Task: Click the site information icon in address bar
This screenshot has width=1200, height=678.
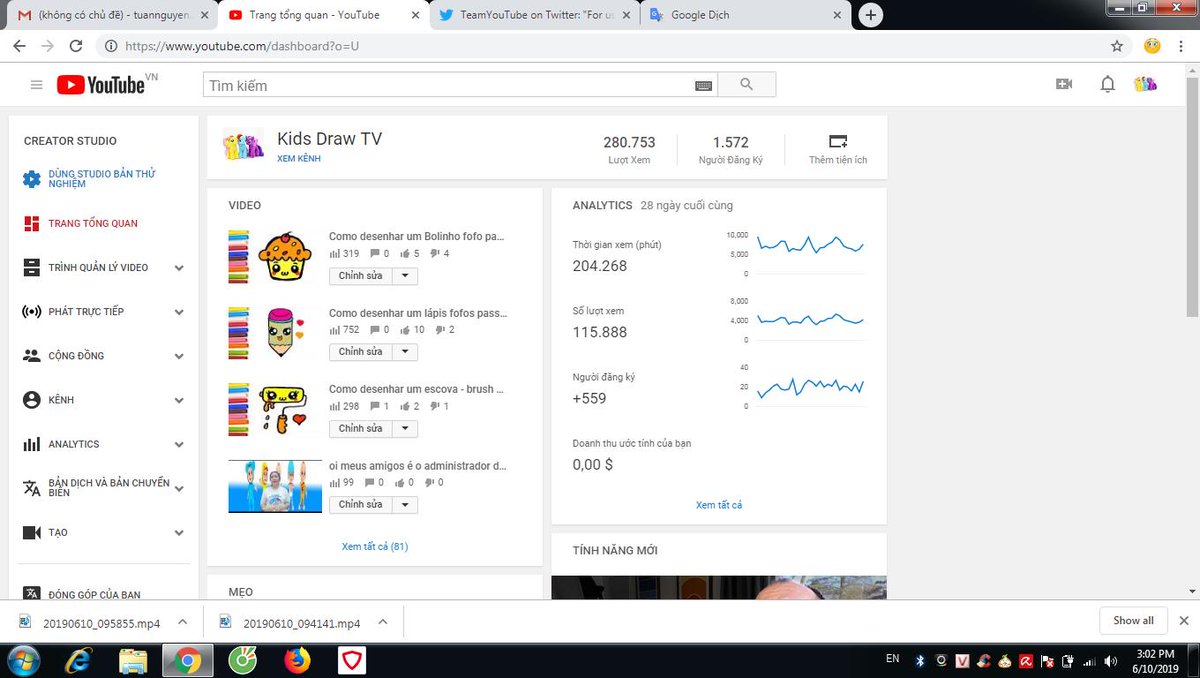Action: pyautogui.click(x=110, y=46)
